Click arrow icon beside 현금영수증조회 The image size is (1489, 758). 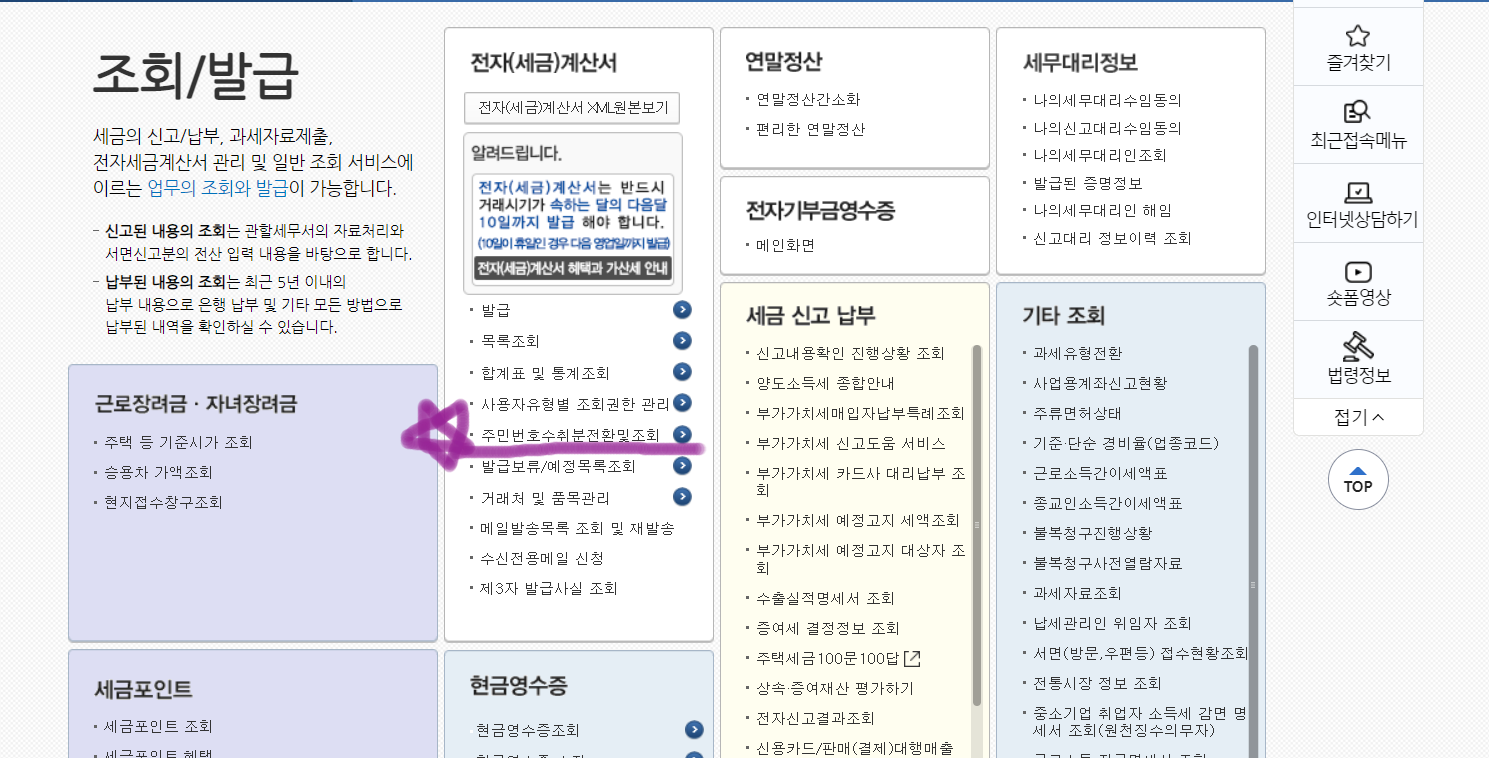[x=694, y=730]
